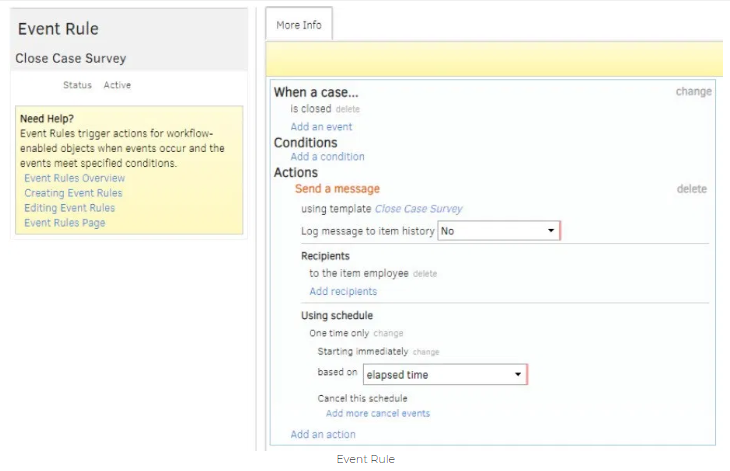This screenshot has width=730, height=471.
Task: Open Event Rules Overview help link
Action: click(x=75, y=178)
